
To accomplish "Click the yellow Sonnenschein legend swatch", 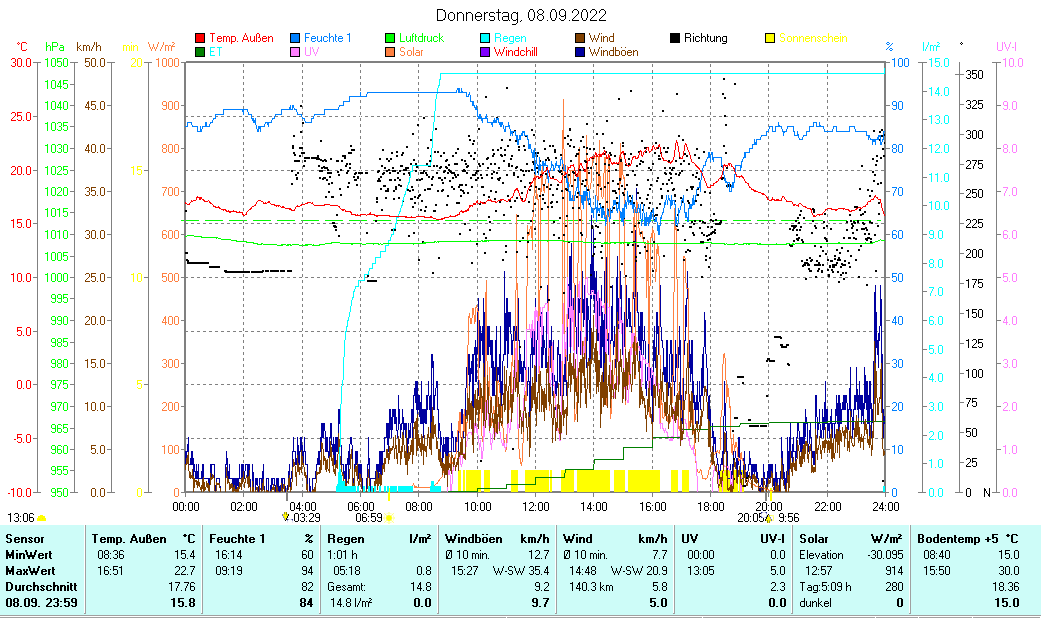I will pyautogui.click(x=770, y=39).
